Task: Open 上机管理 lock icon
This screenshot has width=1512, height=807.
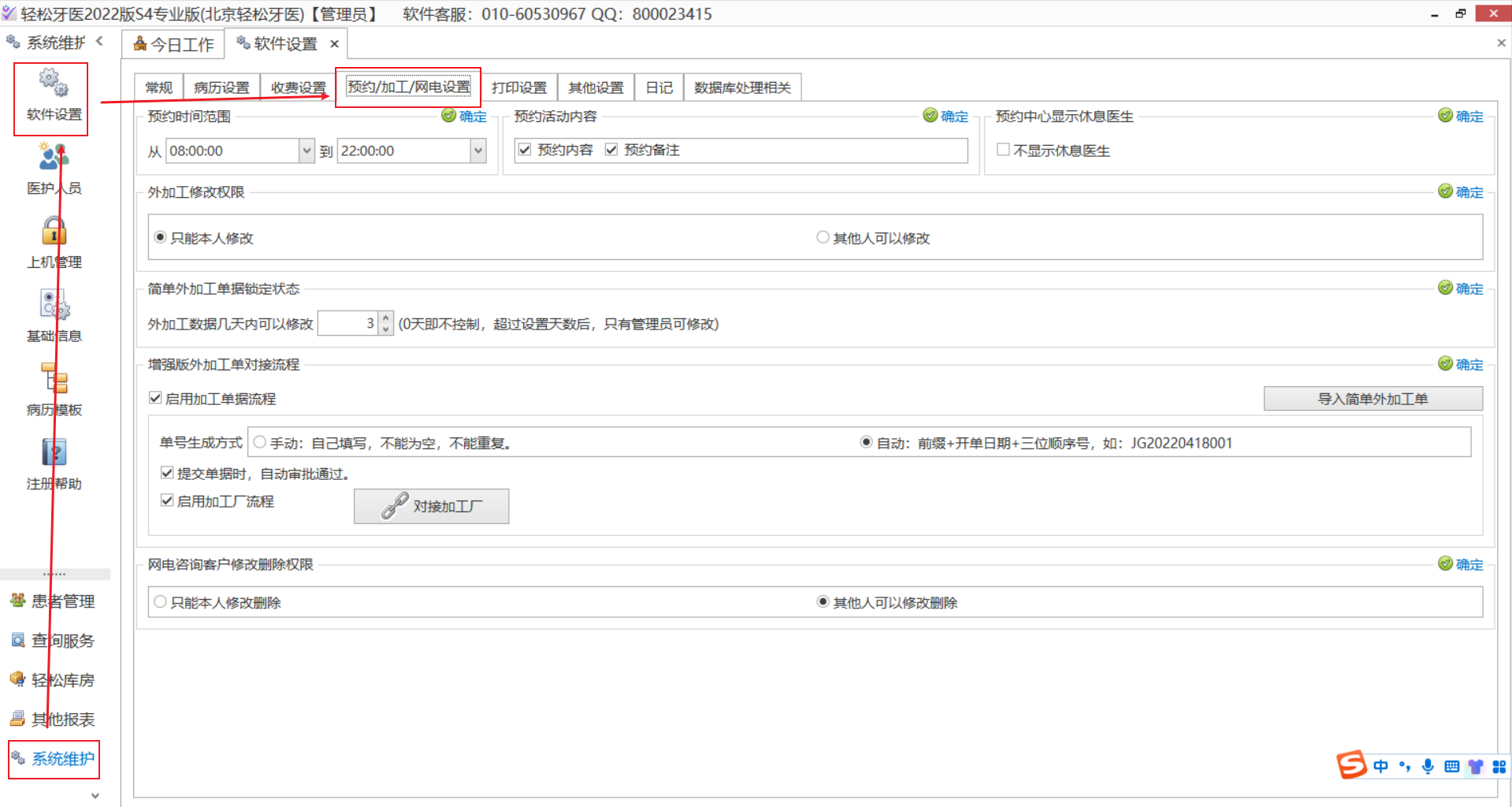Action: pyautogui.click(x=54, y=242)
